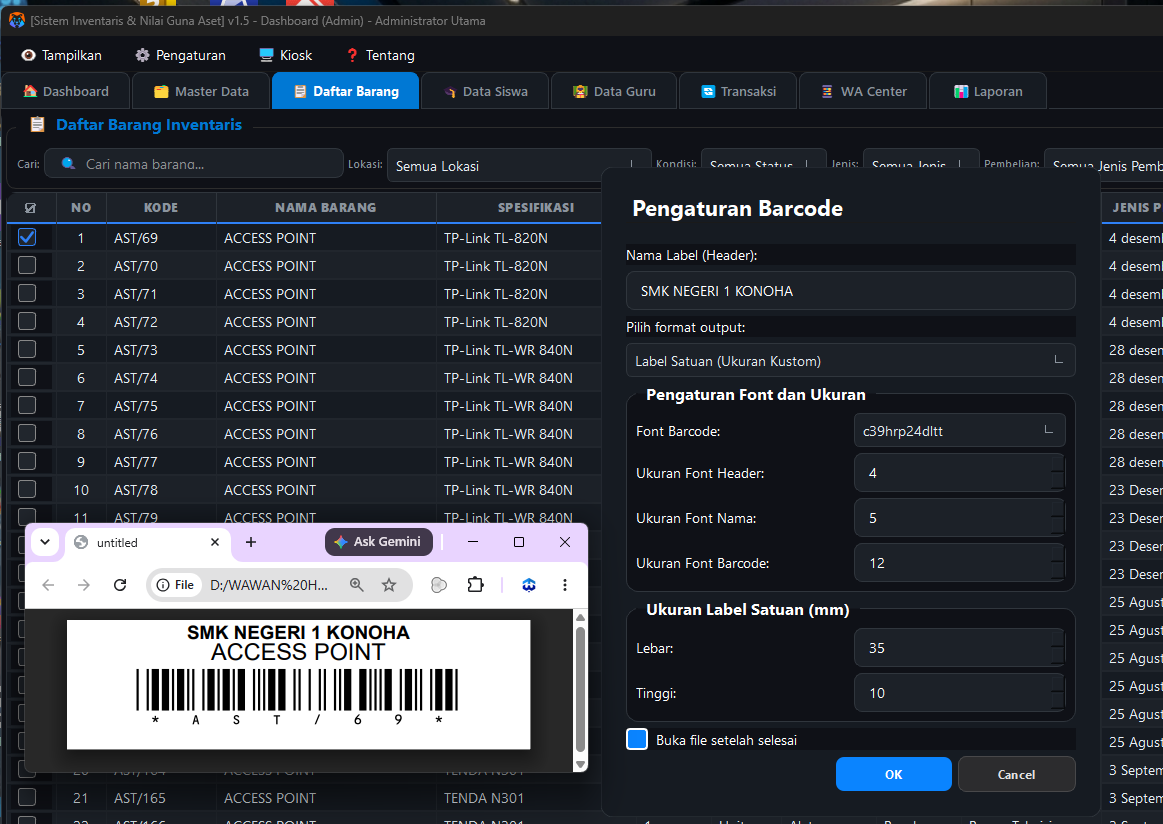This screenshot has width=1163, height=824.
Task: Click the browser vertical scrollbar
Action: pyautogui.click(x=580, y=690)
